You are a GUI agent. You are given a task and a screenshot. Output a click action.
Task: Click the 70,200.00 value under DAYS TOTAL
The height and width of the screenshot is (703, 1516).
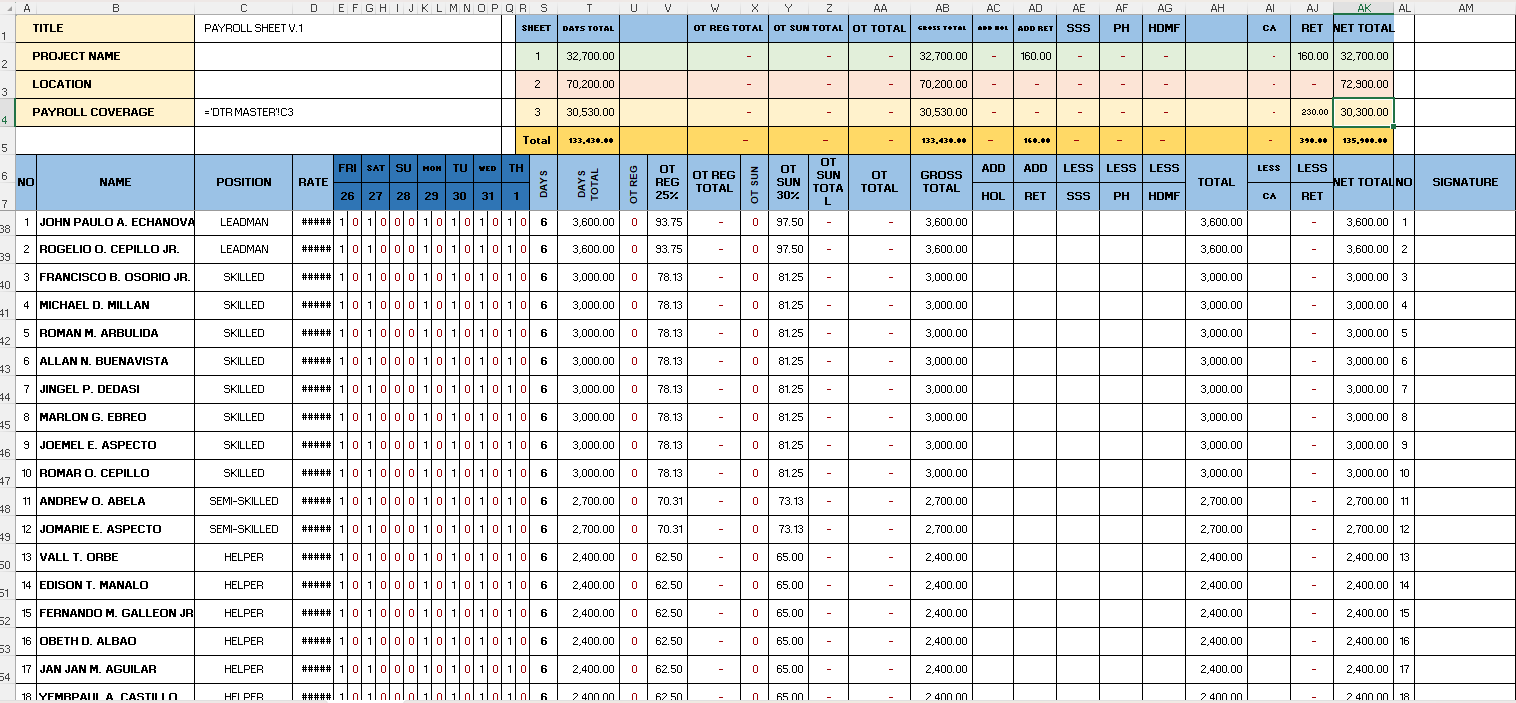coord(589,84)
